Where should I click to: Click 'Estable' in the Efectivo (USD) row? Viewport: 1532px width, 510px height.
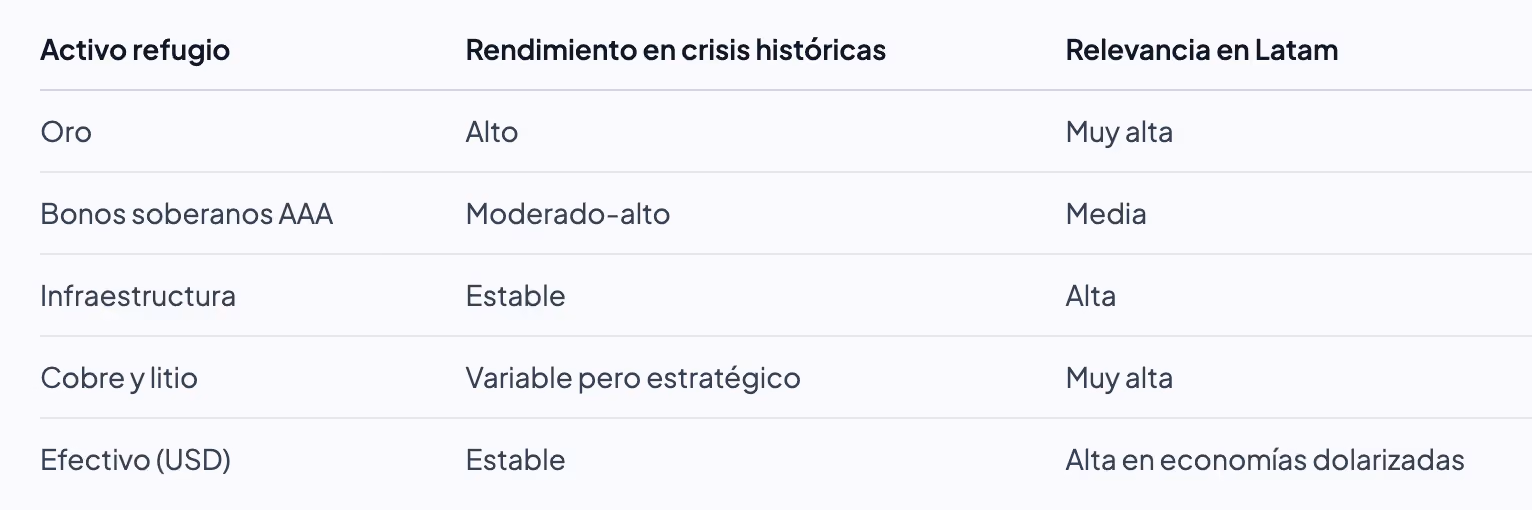[x=516, y=460]
